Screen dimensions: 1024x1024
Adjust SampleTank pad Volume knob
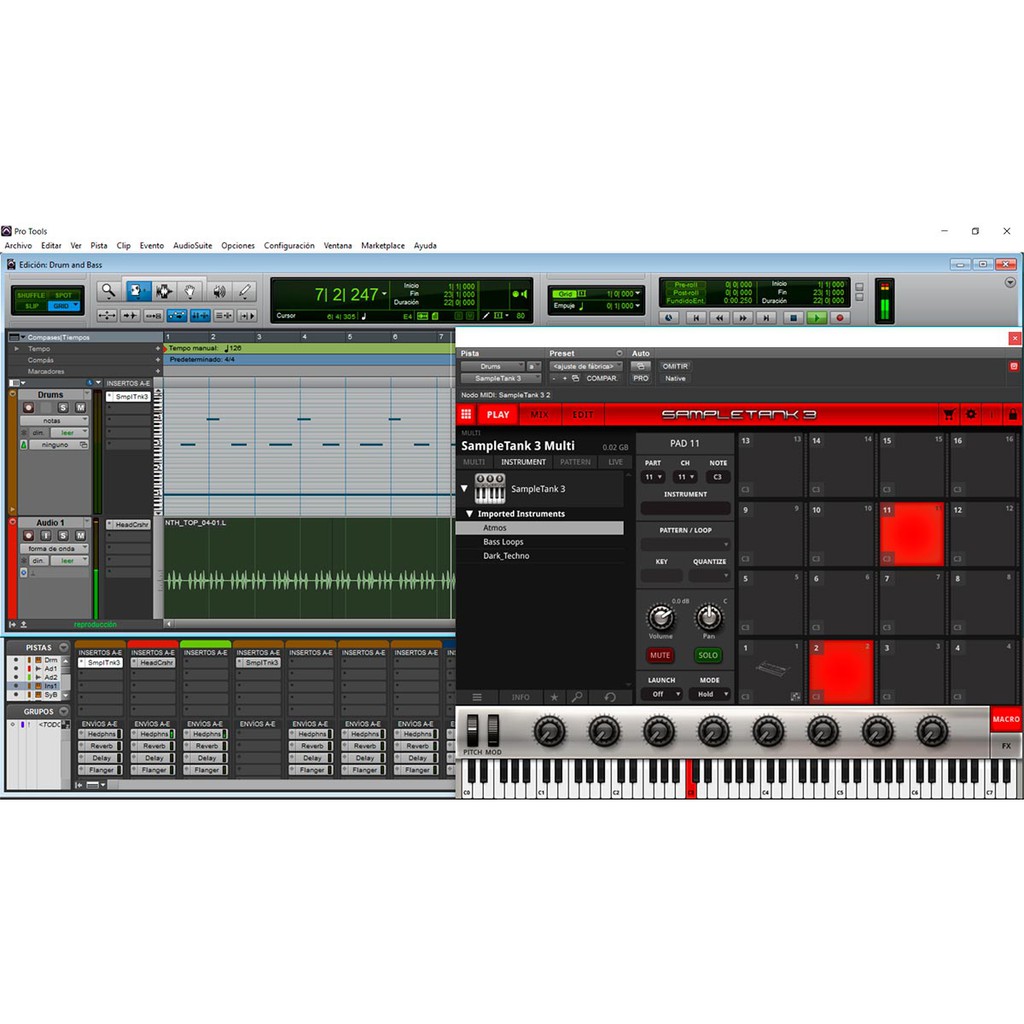660,617
